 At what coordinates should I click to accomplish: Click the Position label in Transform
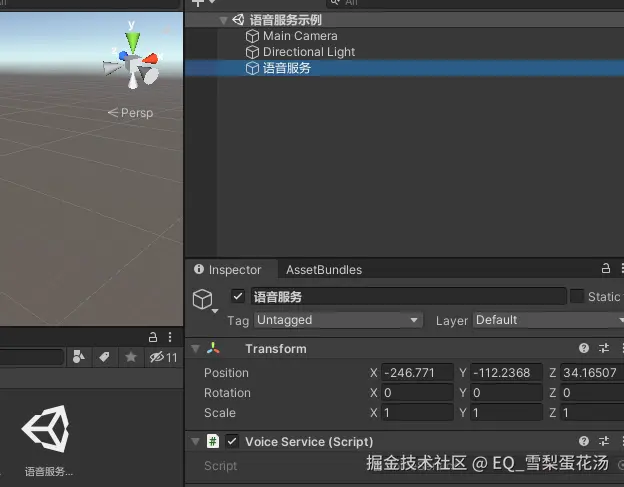226,373
